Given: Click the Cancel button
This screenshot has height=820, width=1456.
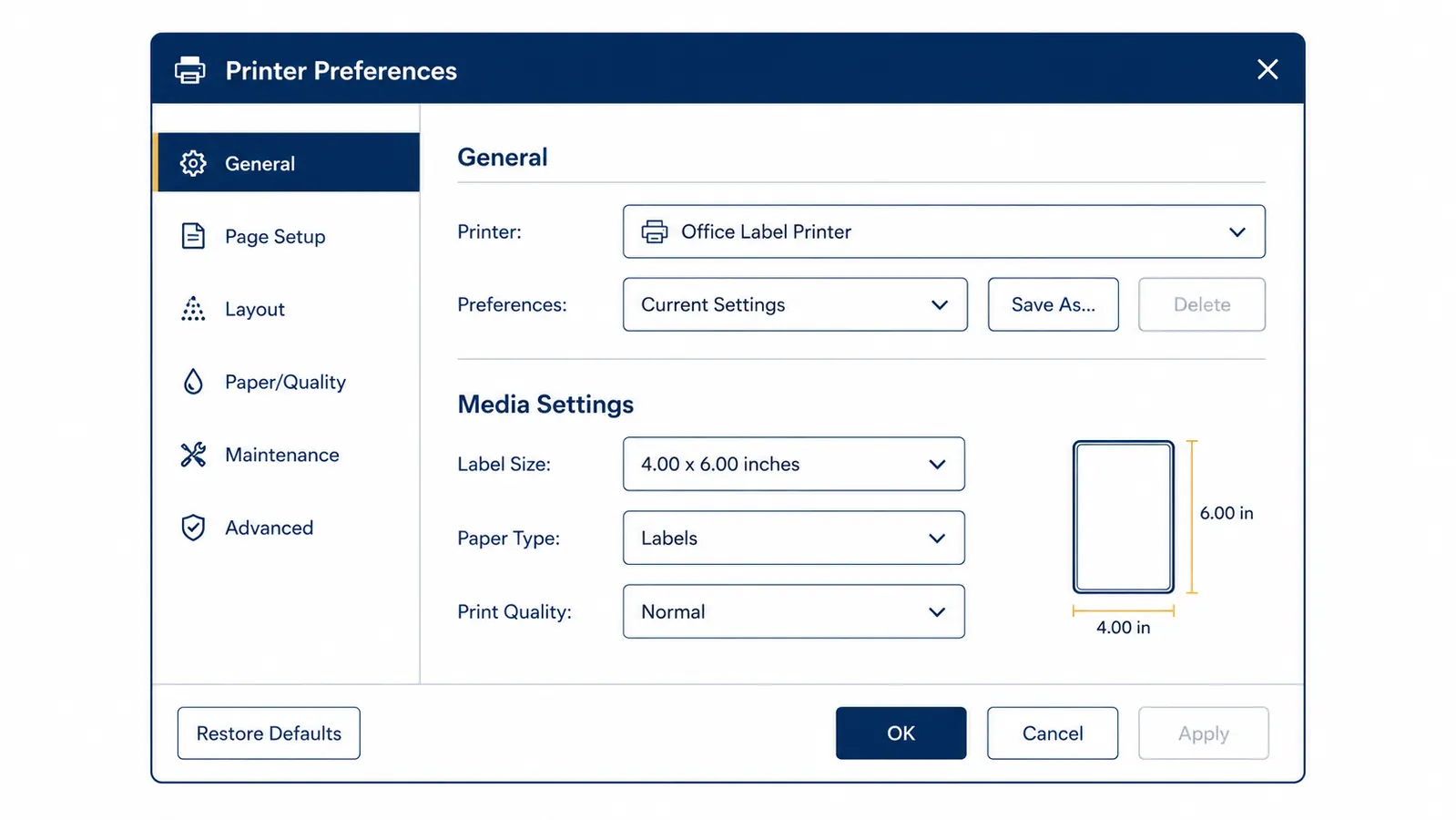Looking at the screenshot, I should 1053,733.
